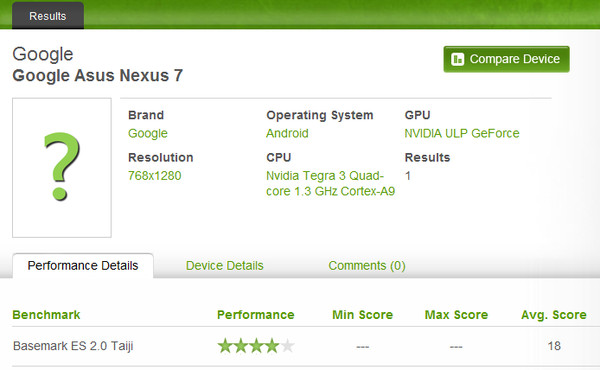Sort by the Benchmark column header
This screenshot has height=370, width=600.
coord(46,315)
